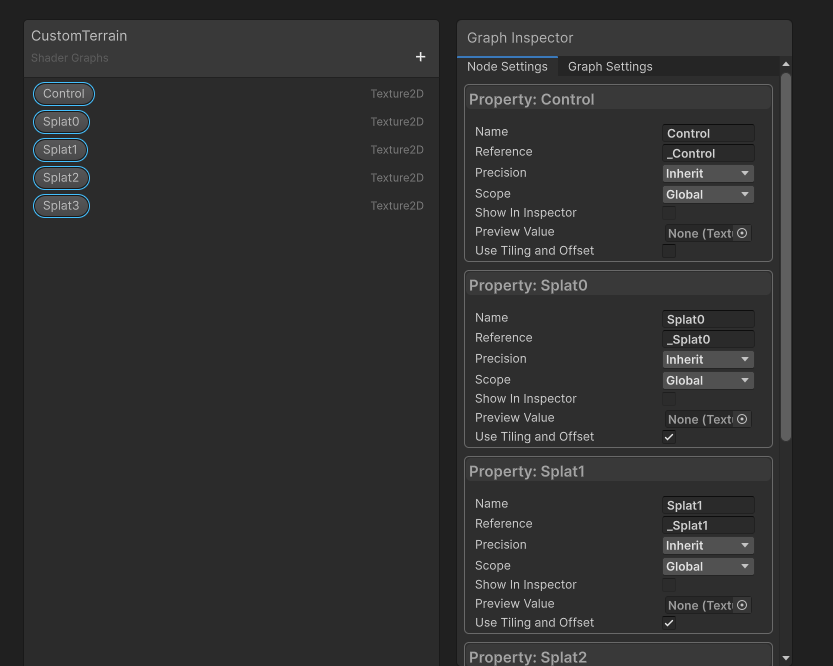Select the Splat2 property in blackboard
Viewport: 833px width, 666px height.
coord(61,178)
